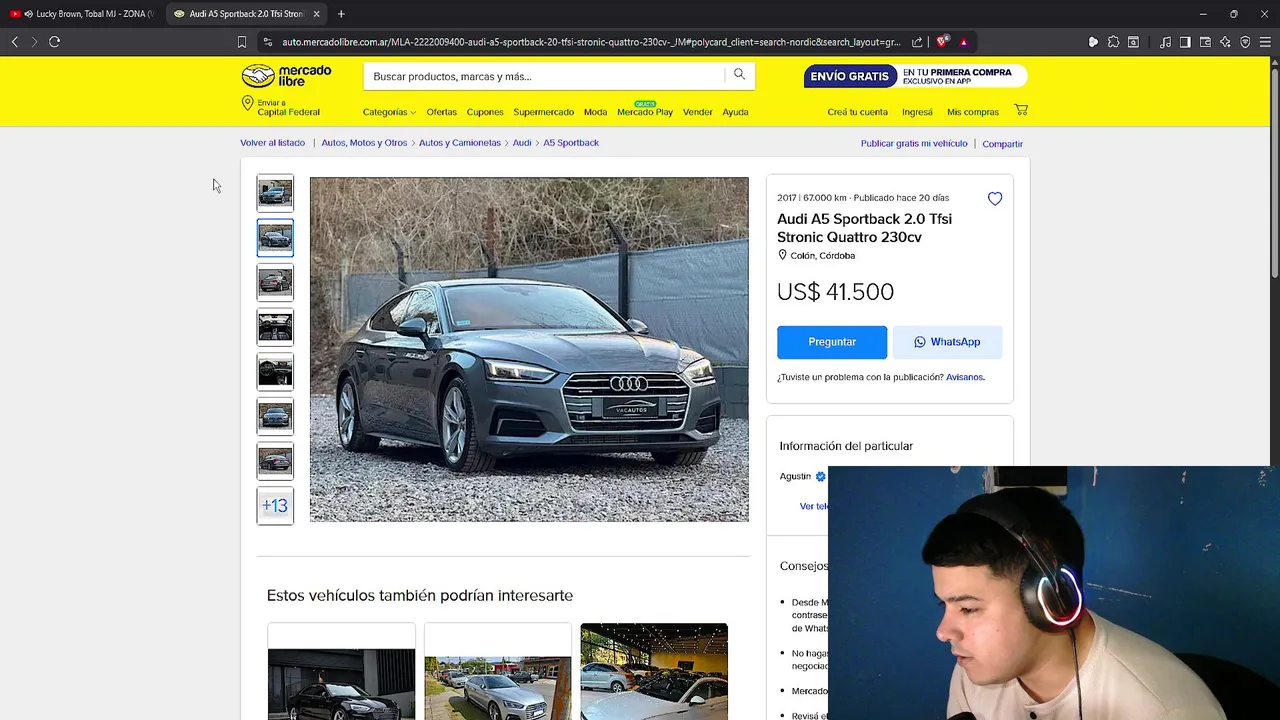The width and height of the screenshot is (1280, 720).
Task: Open the shopping cart icon
Action: [x=1021, y=110]
